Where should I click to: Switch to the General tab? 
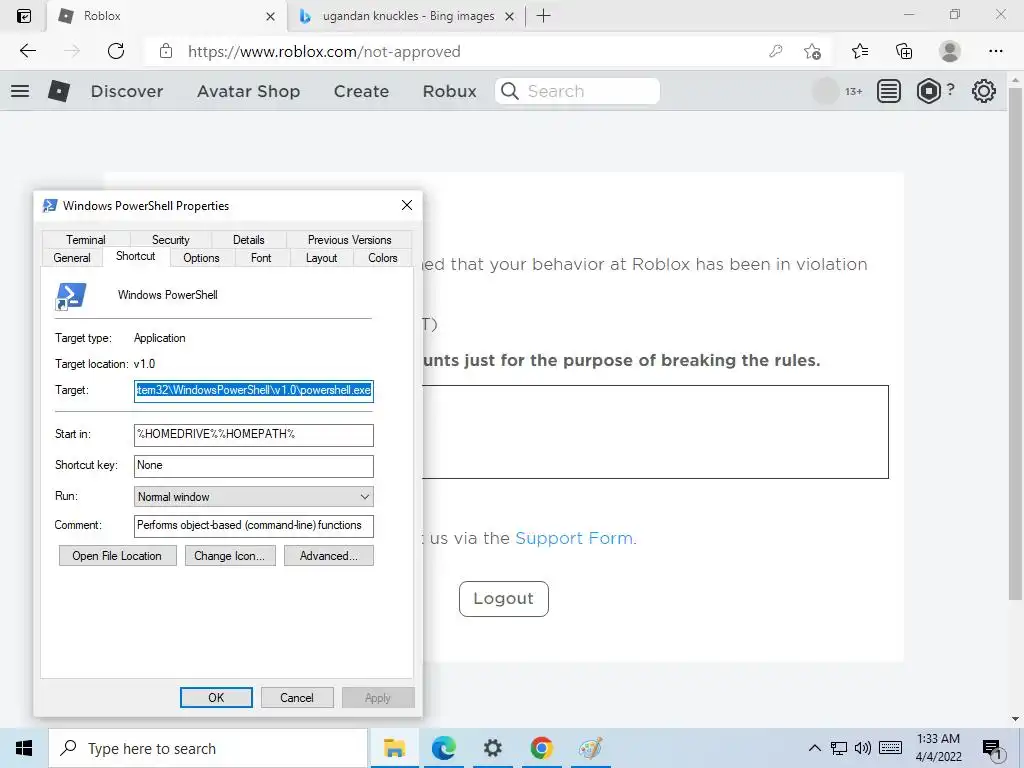click(72, 258)
